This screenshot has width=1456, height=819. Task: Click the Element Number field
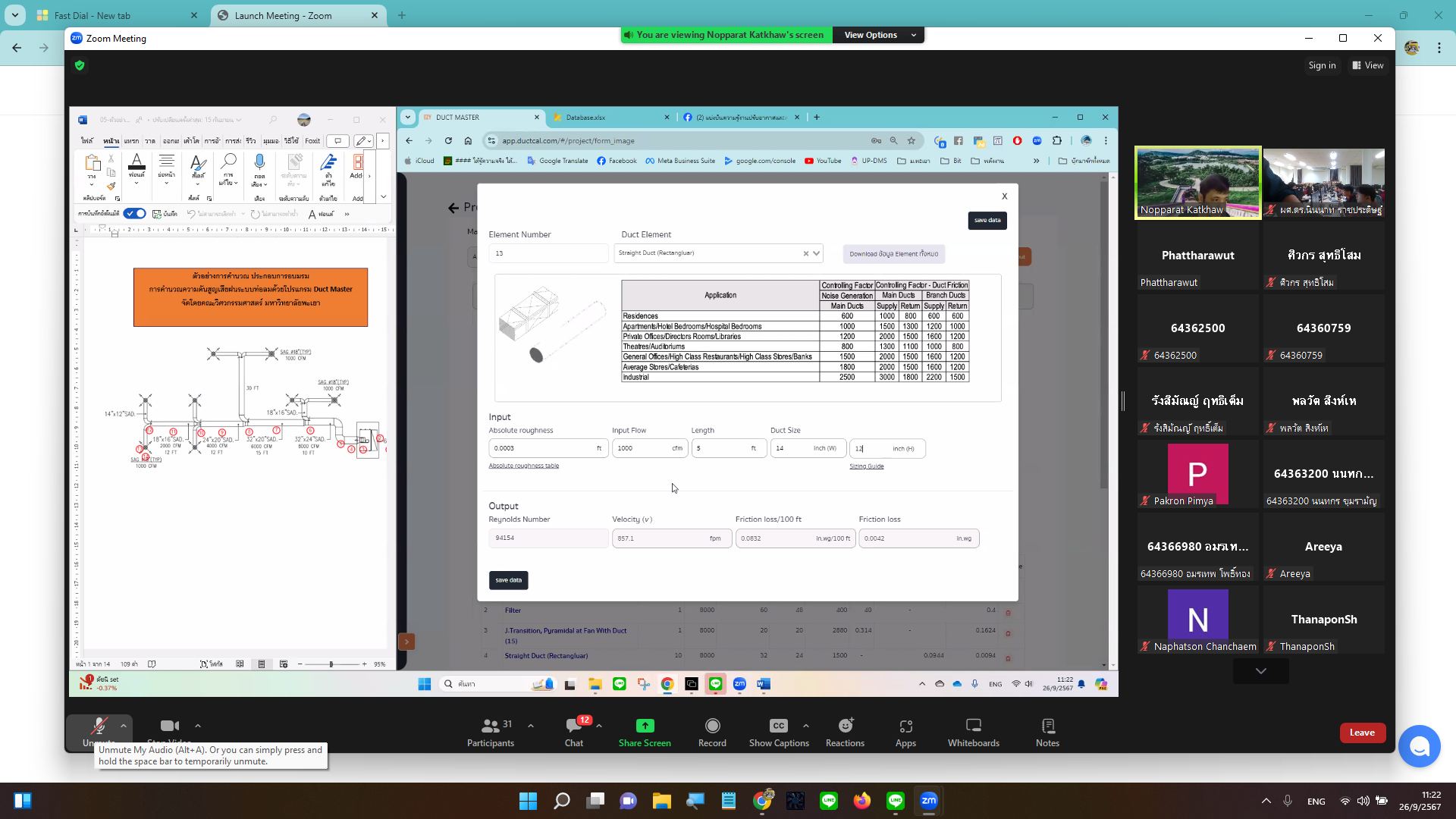(548, 253)
